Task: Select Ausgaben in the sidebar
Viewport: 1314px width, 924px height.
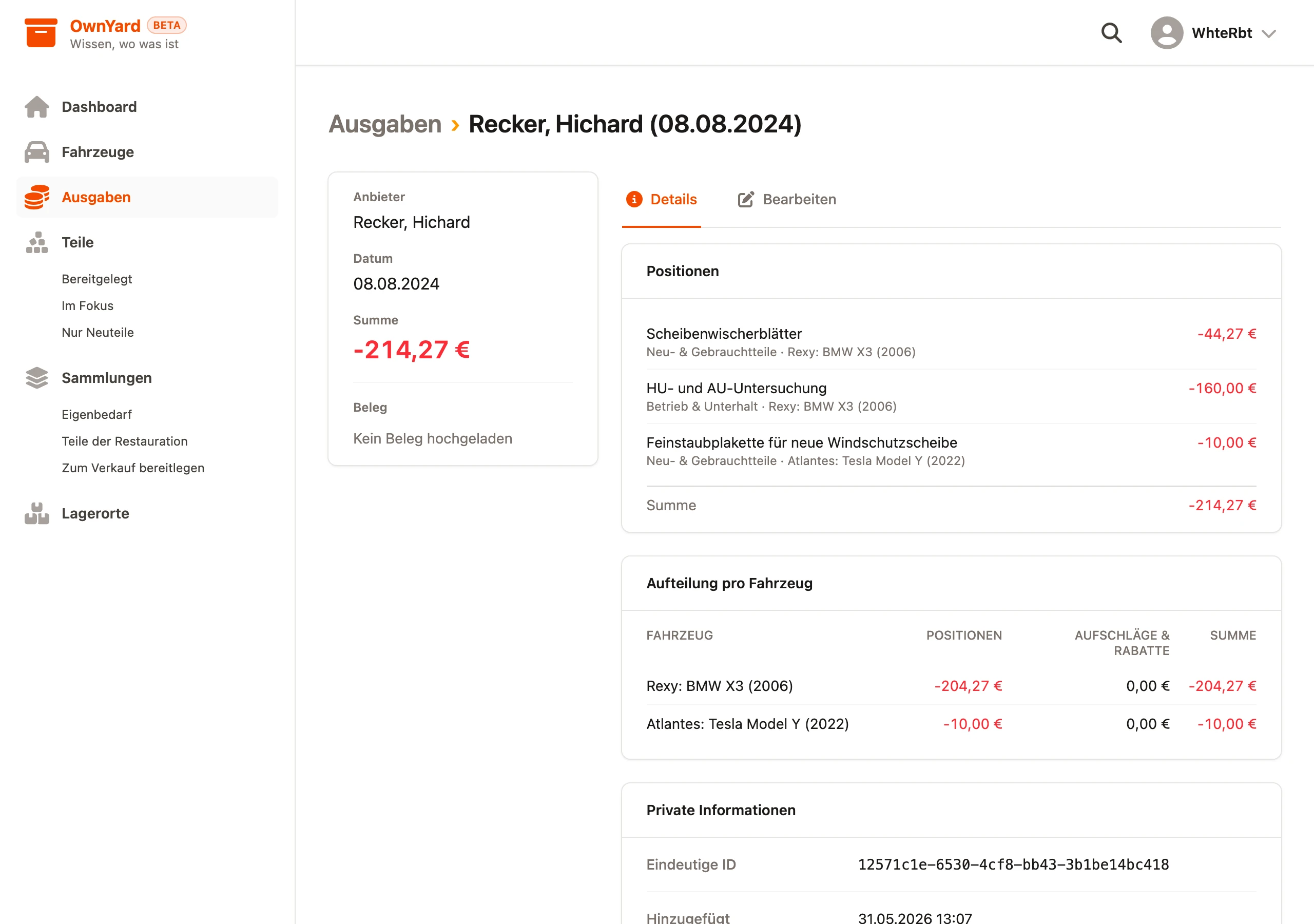Action: pos(147,198)
